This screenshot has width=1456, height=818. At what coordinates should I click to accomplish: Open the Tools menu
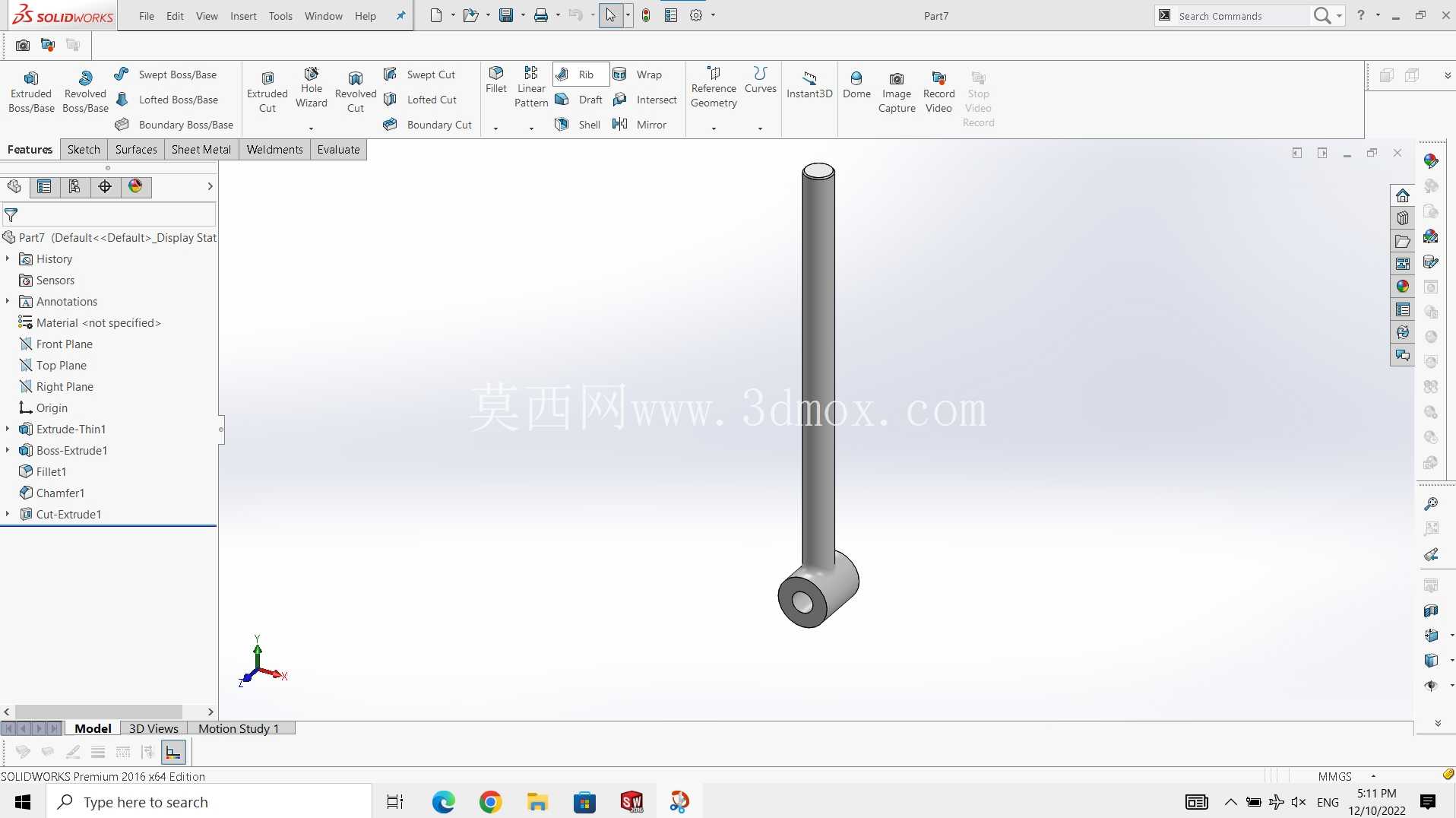tap(280, 16)
